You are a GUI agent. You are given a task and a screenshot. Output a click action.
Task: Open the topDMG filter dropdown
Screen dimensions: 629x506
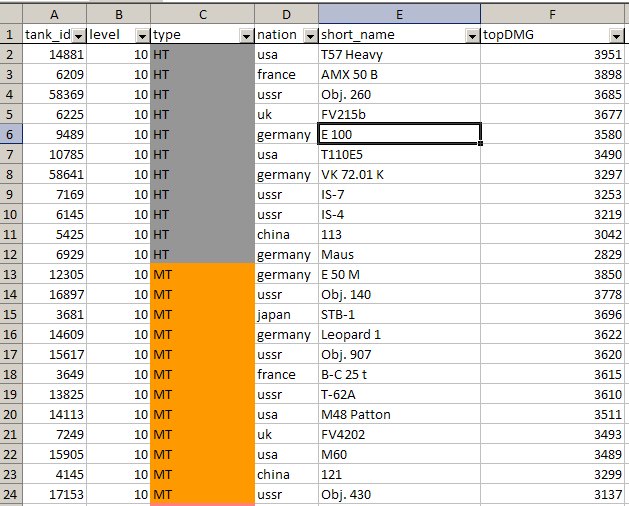617,36
